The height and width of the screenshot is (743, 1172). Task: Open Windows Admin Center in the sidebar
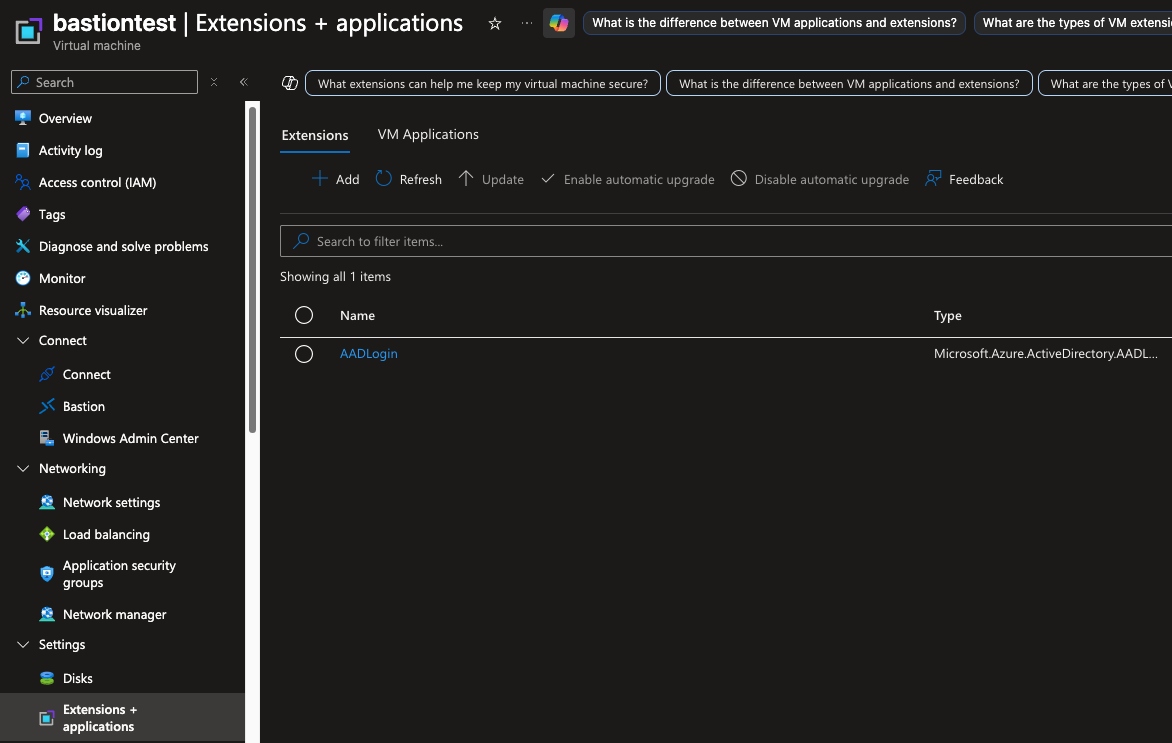click(x=130, y=438)
